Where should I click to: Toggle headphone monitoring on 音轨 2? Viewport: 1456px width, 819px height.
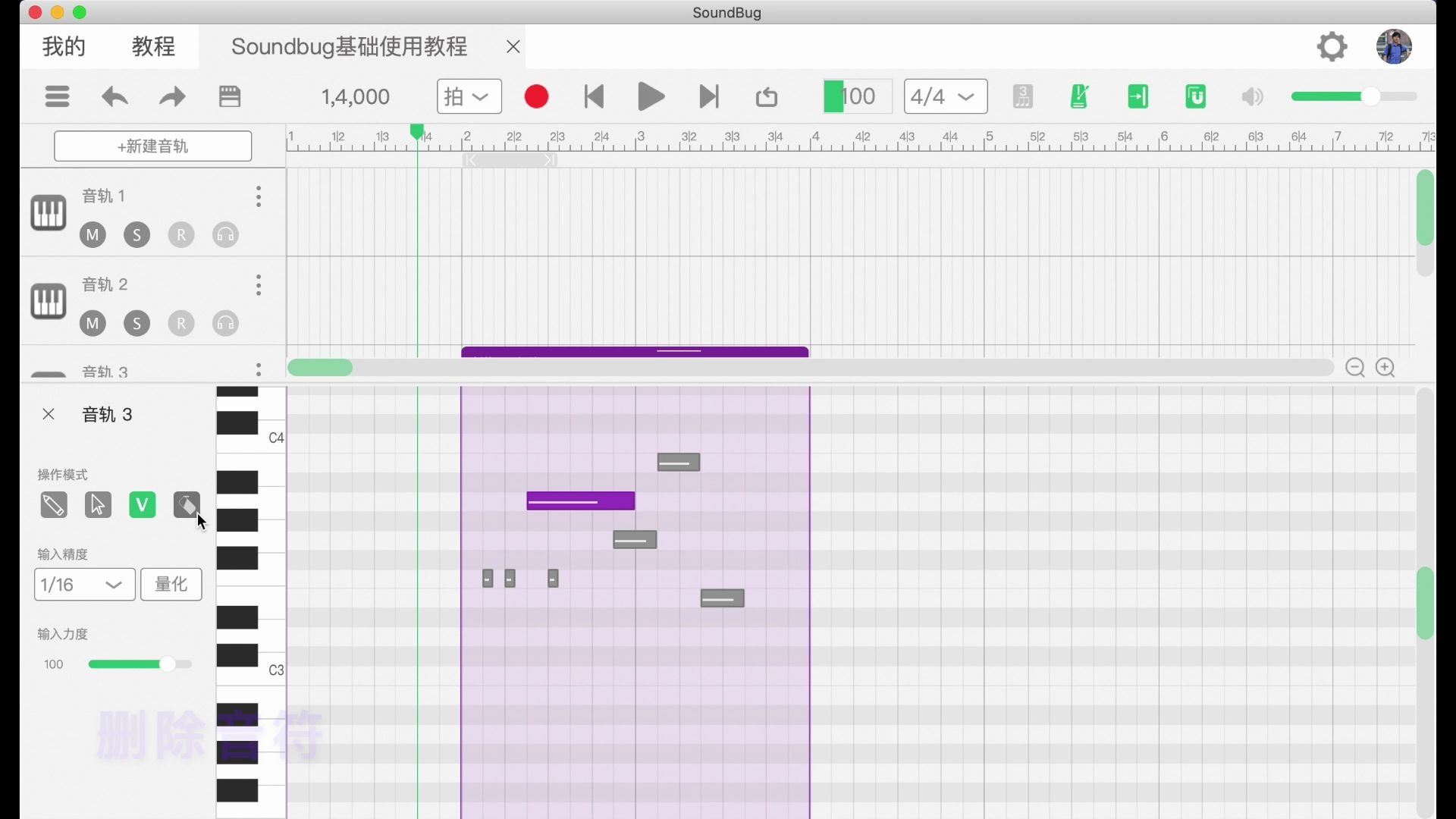point(225,324)
